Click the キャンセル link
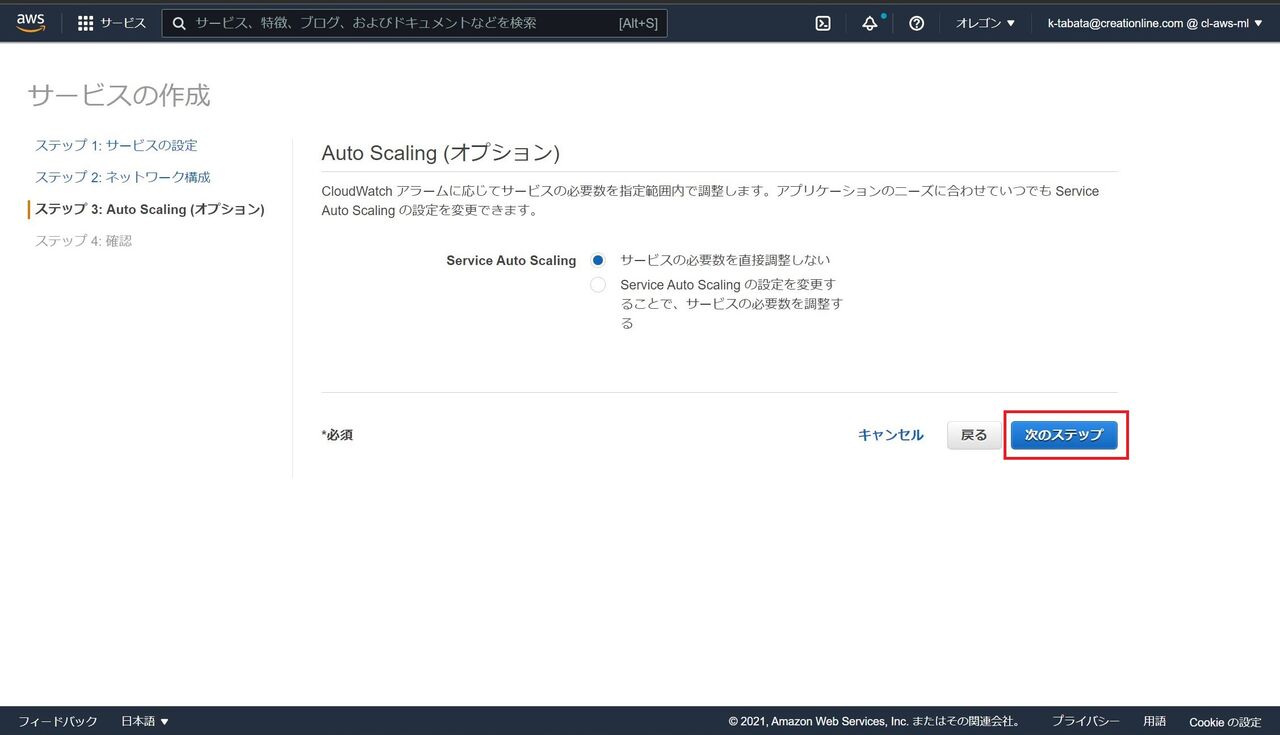 [891, 435]
